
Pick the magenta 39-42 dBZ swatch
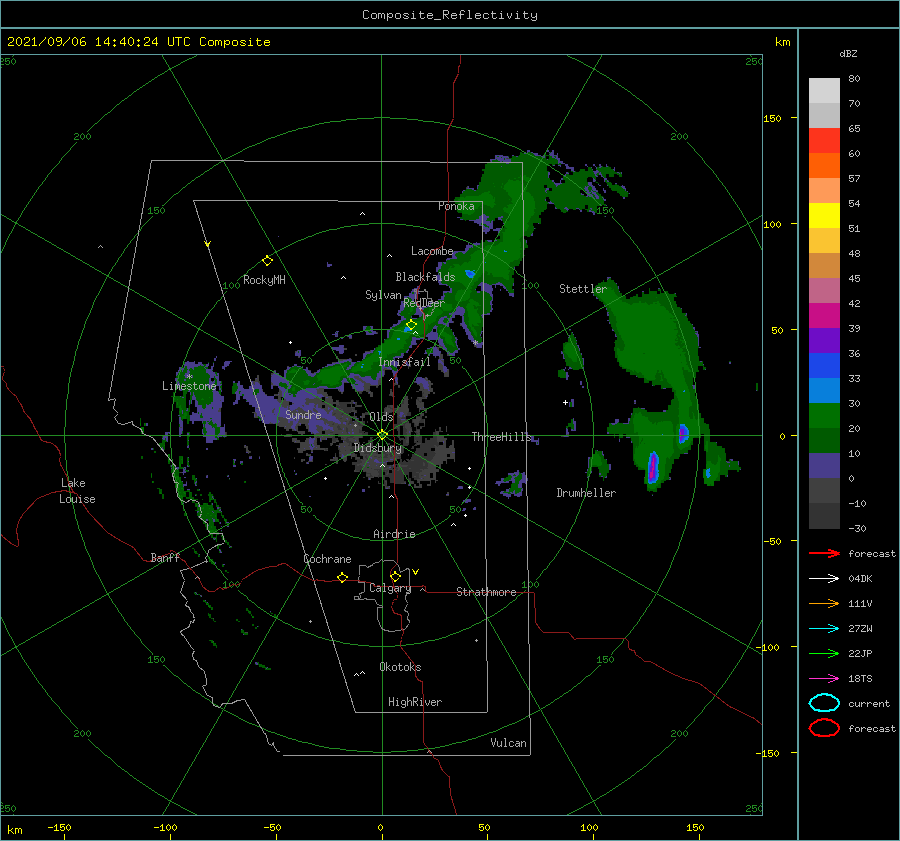(824, 316)
